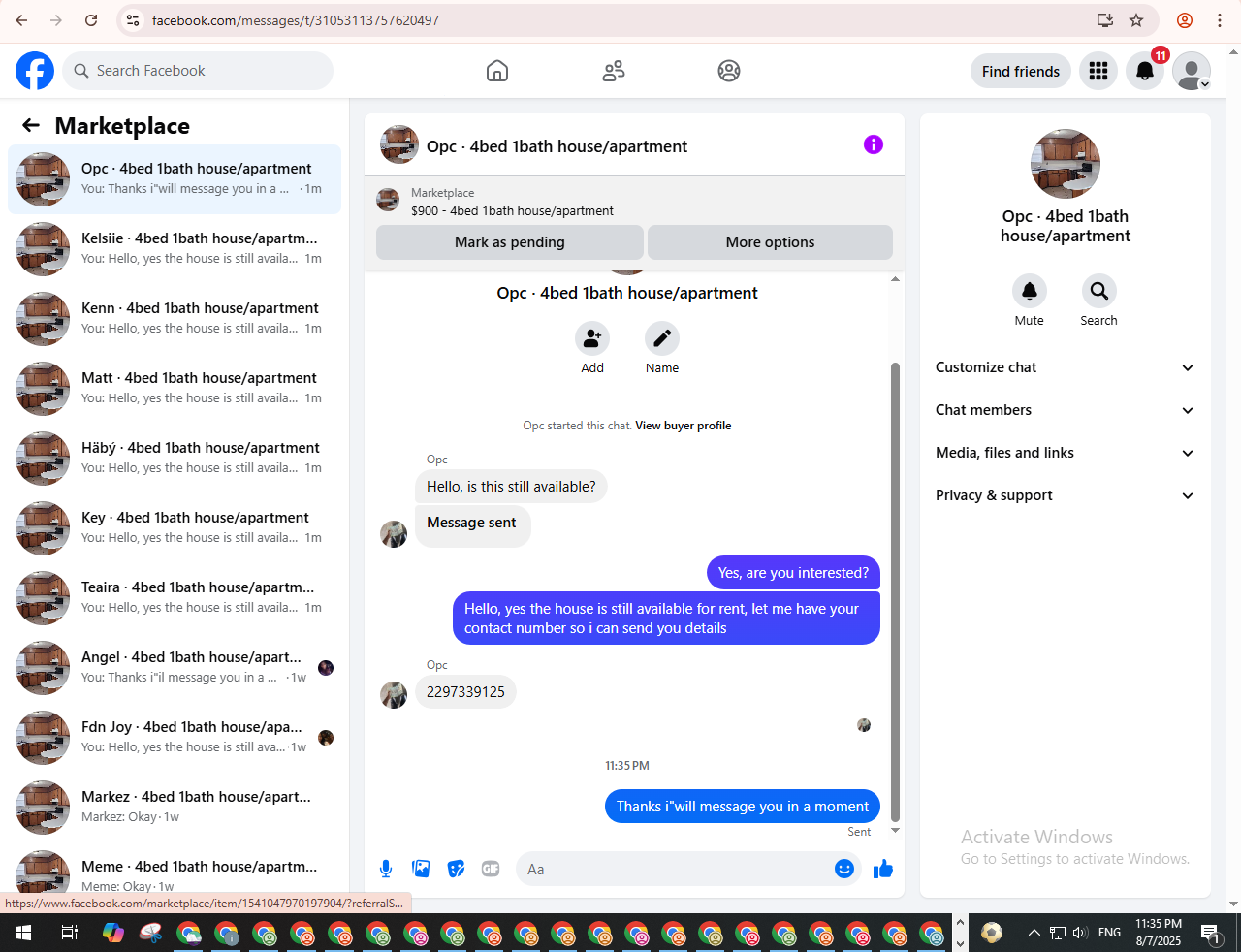Open Task View on the taskbar
The image size is (1241, 952).
point(69,933)
